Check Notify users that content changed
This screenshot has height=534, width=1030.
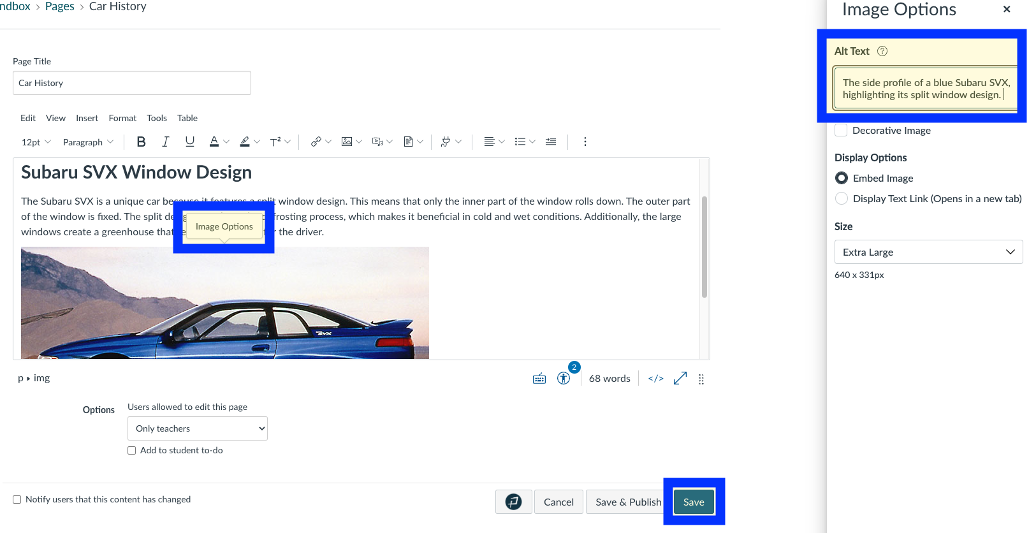(17, 499)
